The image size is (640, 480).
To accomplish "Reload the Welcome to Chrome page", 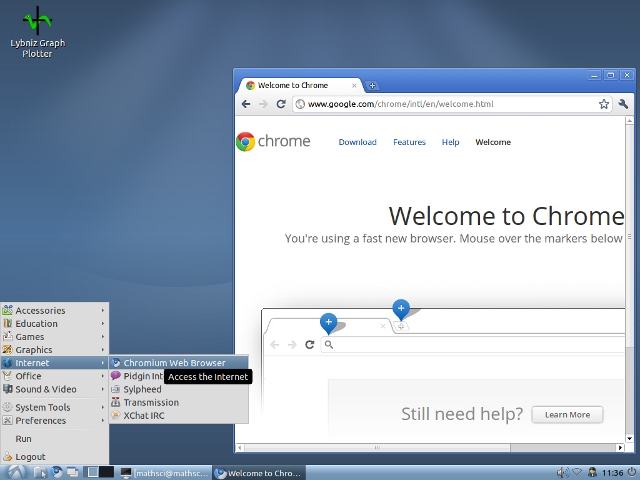I will click(x=281, y=104).
